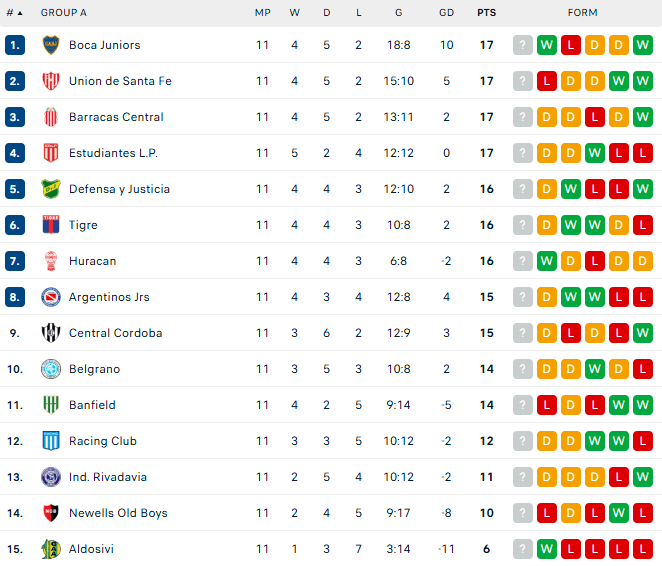Open the Newells Old Boys team link
Image resolution: width=662 pixels, height=566 pixels.
118,513
